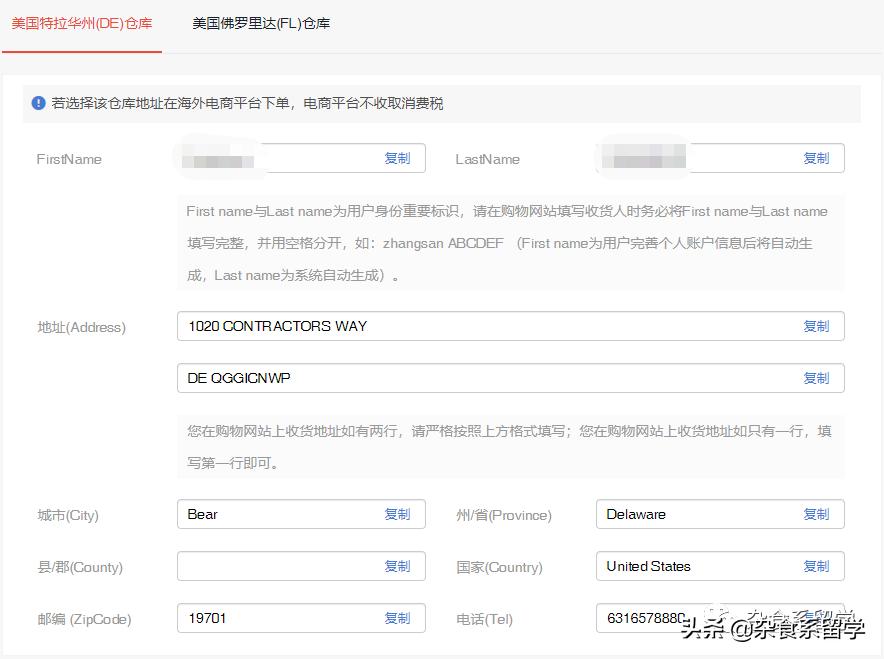Viewport: 884px width, 659px height.
Task: Copy address line 1020 CONTRACTORS WAY
Action: (818, 325)
